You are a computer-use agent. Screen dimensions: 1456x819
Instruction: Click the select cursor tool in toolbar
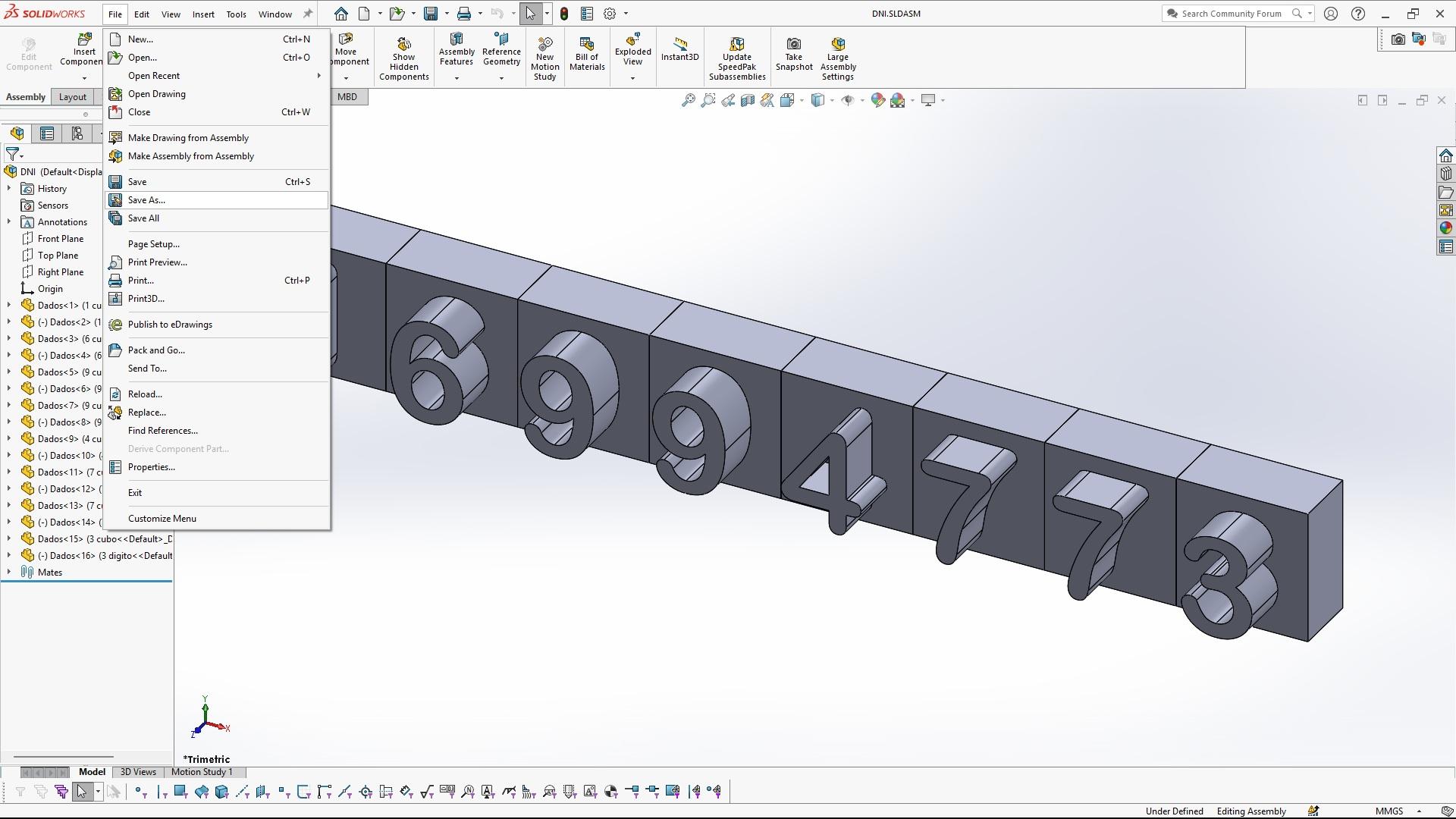[x=530, y=14]
